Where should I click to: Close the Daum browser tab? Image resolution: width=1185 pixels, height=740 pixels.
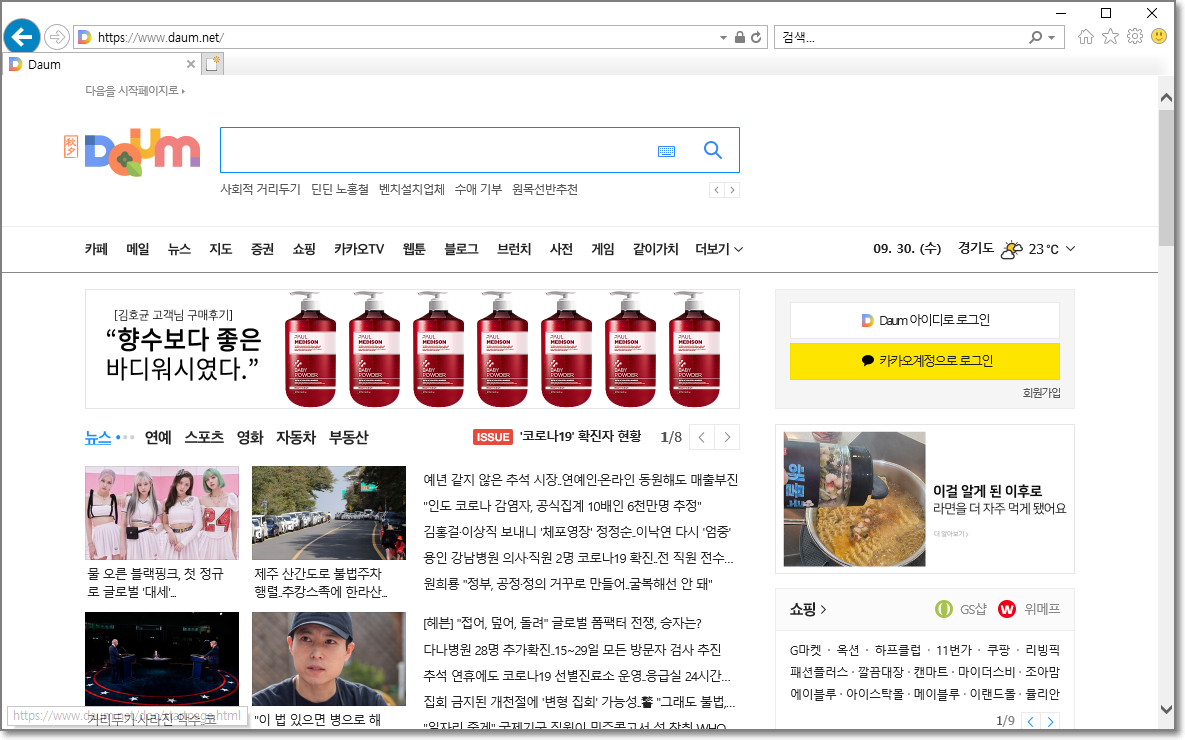point(190,64)
